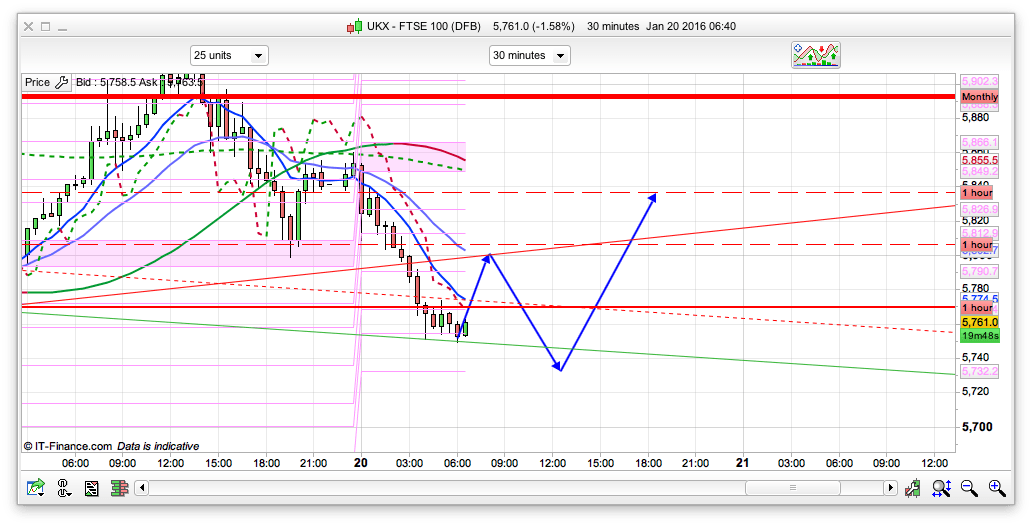The width and height of the screenshot is (1032, 526).
Task: Open the 25 units dropdown
Action: (x=229, y=55)
